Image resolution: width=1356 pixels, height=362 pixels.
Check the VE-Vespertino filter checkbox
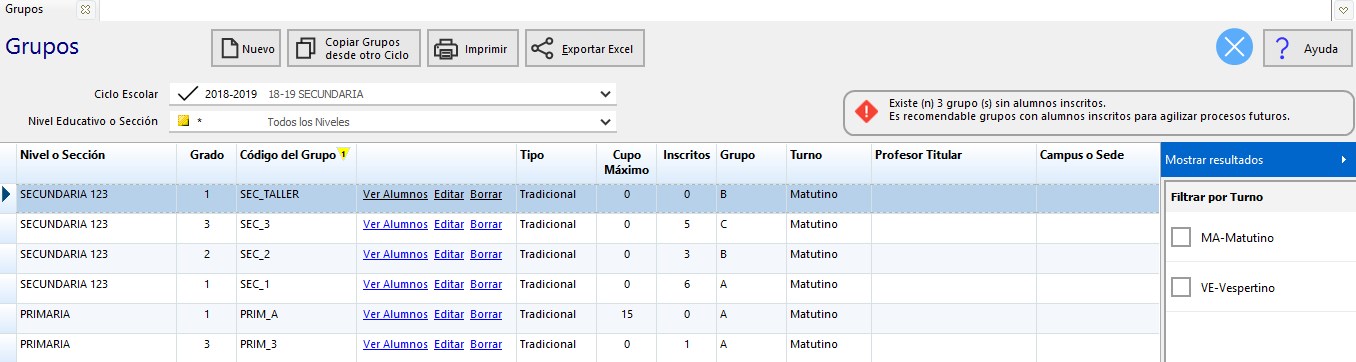click(x=1181, y=288)
